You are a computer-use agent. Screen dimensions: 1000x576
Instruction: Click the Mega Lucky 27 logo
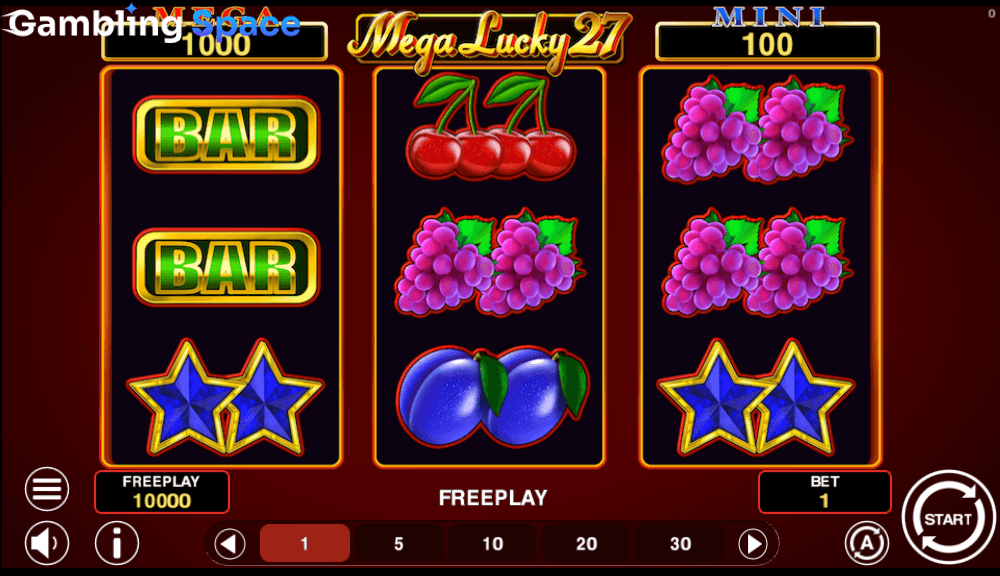point(490,37)
